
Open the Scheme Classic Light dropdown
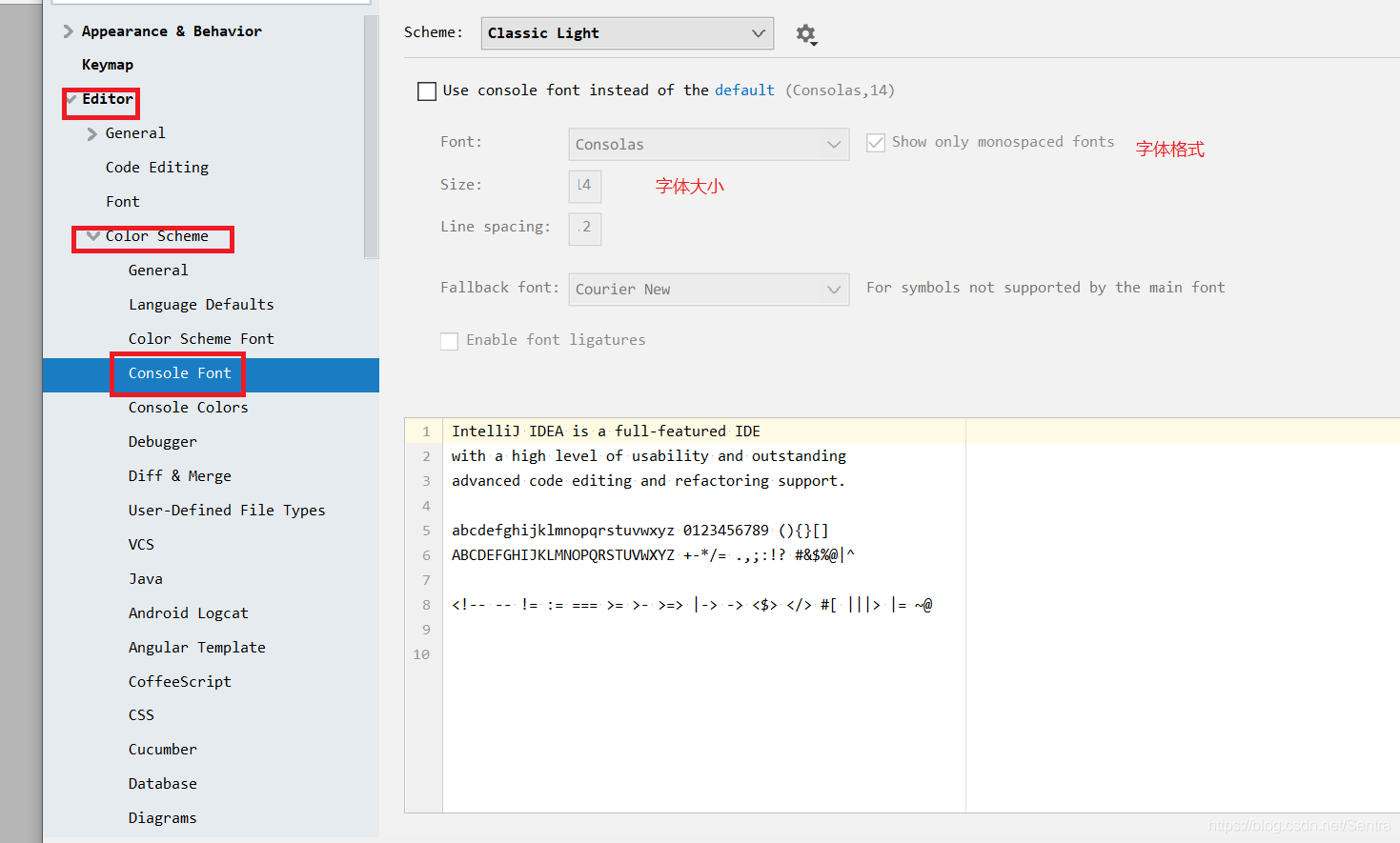[x=627, y=33]
